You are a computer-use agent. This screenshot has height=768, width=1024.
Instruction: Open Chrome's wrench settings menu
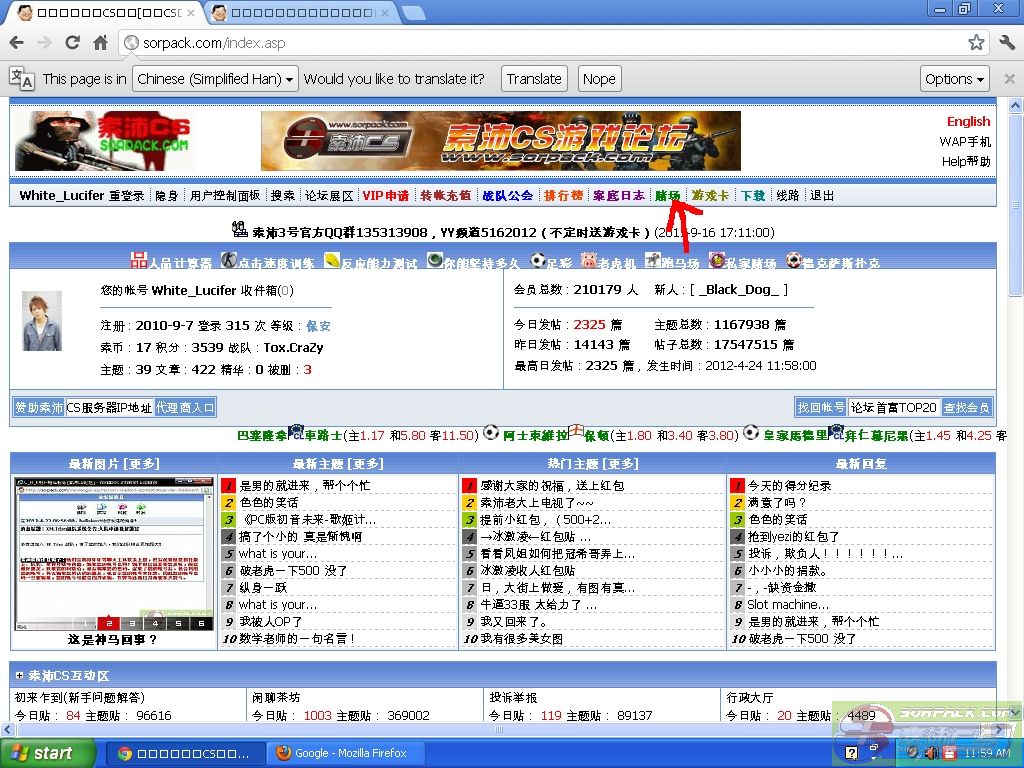[1006, 43]
